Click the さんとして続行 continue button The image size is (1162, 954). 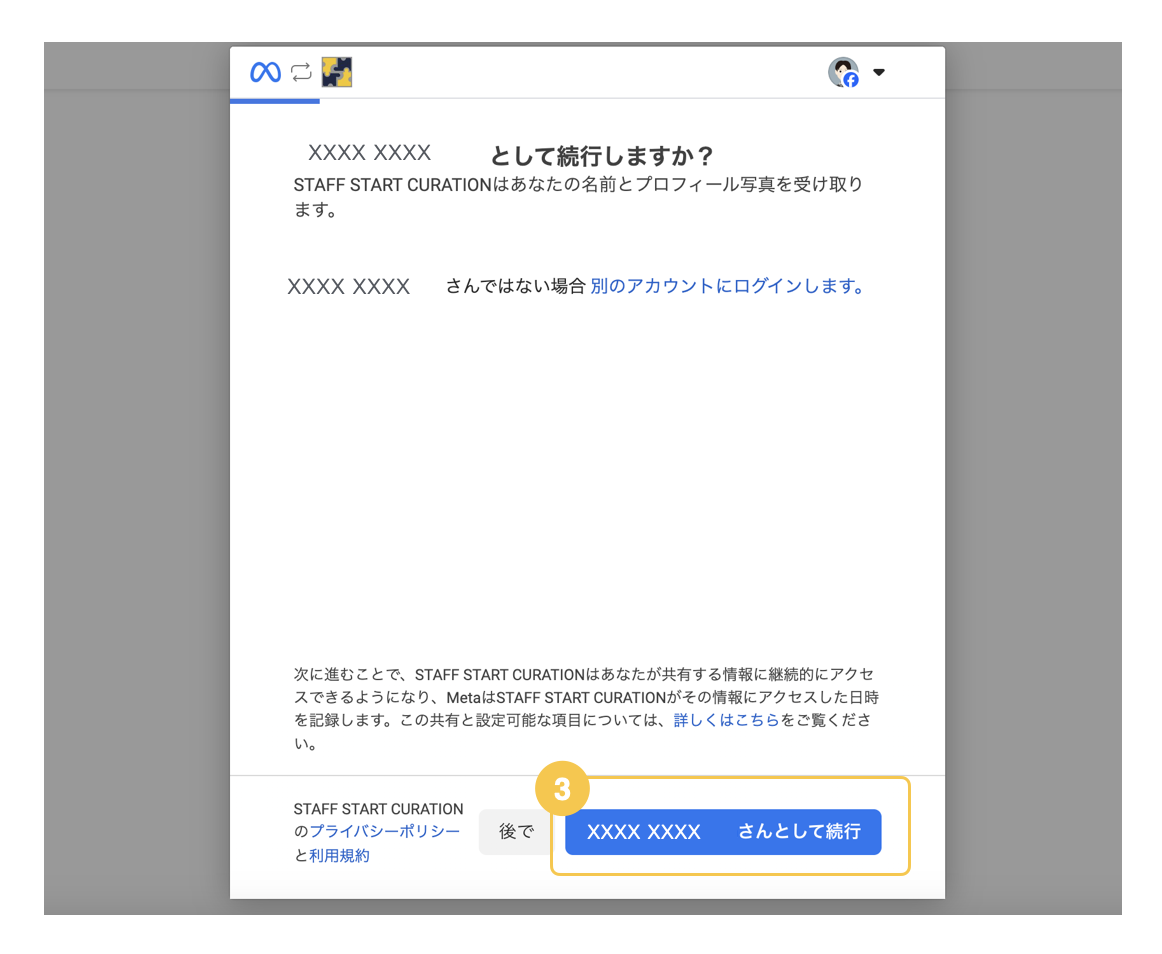click(x=723, y=832)
